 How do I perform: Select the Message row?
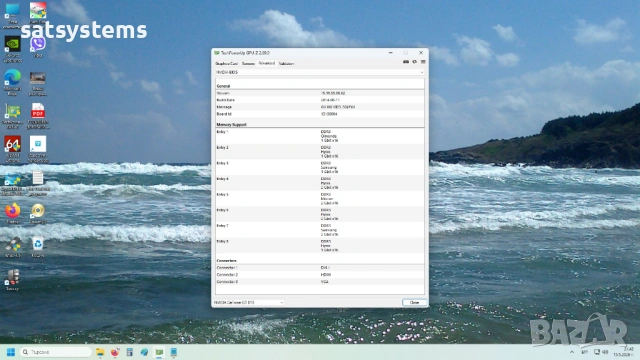(320, 107)
